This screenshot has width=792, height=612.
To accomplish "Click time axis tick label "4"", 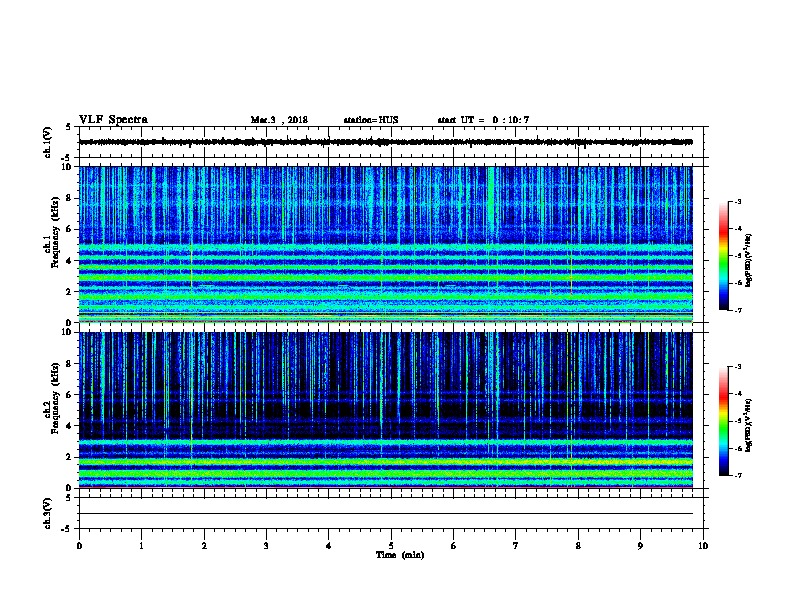I will click(329, 546).
